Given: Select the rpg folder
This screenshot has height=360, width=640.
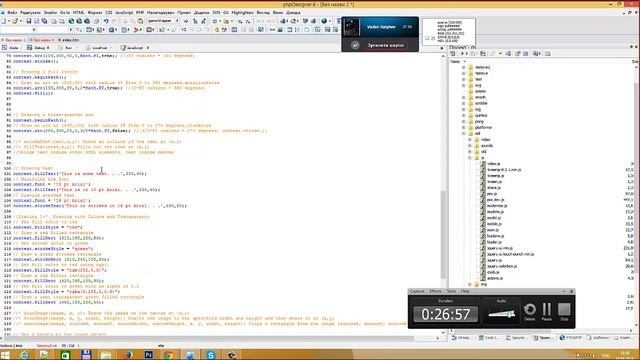Looking at the screenshot, I should pos(478,109).
